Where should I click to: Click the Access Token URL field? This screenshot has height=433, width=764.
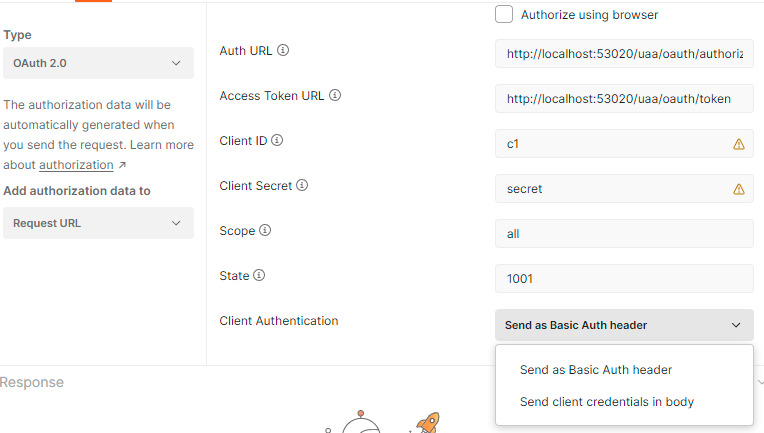pos(624,99)
